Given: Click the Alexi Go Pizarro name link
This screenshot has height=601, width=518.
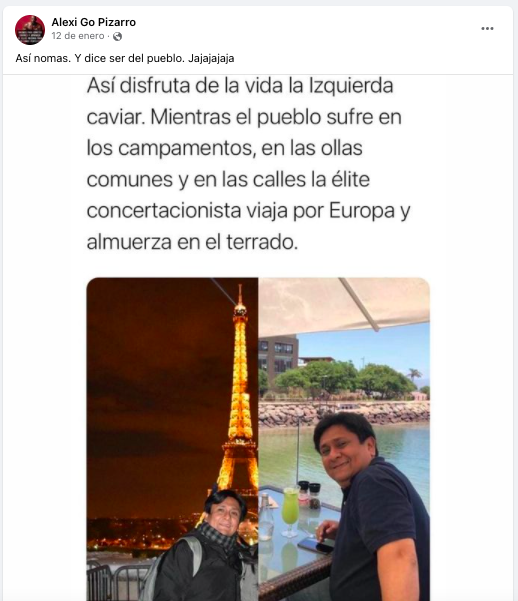Looking at the screenshot, I should pyautogui.click(x=94, y=22).
